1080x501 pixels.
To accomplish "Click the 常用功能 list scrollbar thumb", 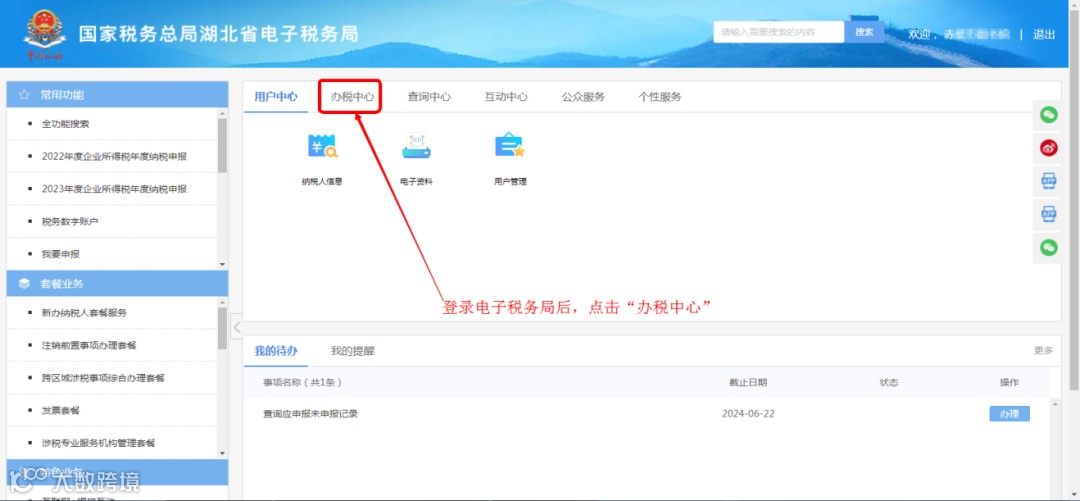I will pyautogui.click(x=222, y=145).
